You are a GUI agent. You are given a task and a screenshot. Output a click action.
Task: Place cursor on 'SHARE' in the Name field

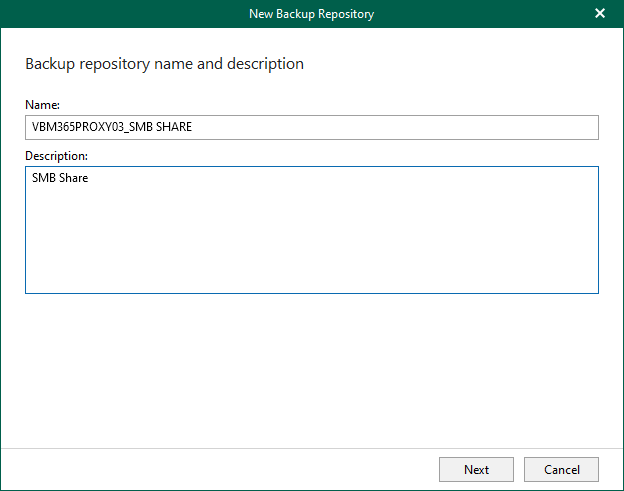click(x=174, y=128)
